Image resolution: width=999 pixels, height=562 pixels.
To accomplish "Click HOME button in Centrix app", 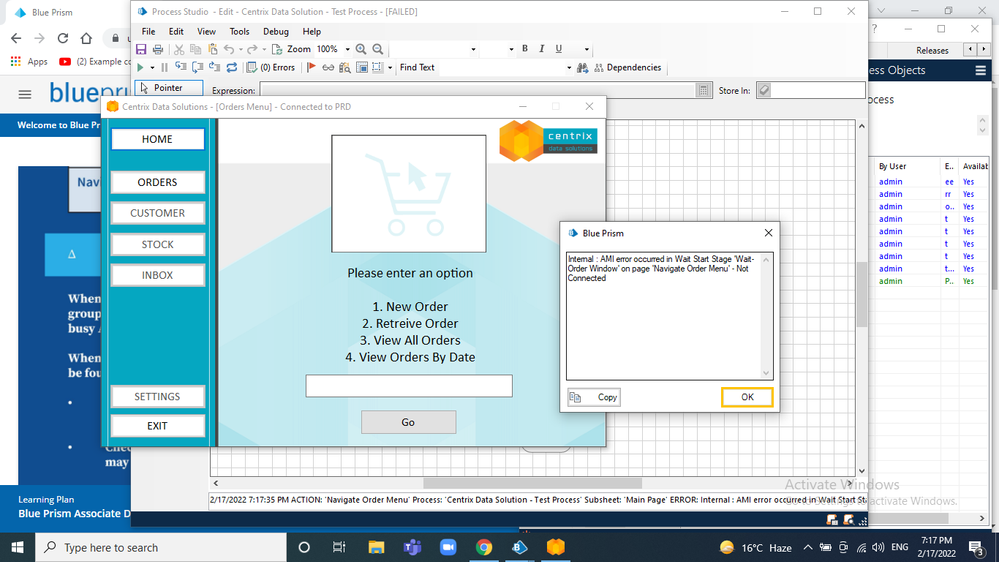I will pyautogui.click(x=157, y=139).
